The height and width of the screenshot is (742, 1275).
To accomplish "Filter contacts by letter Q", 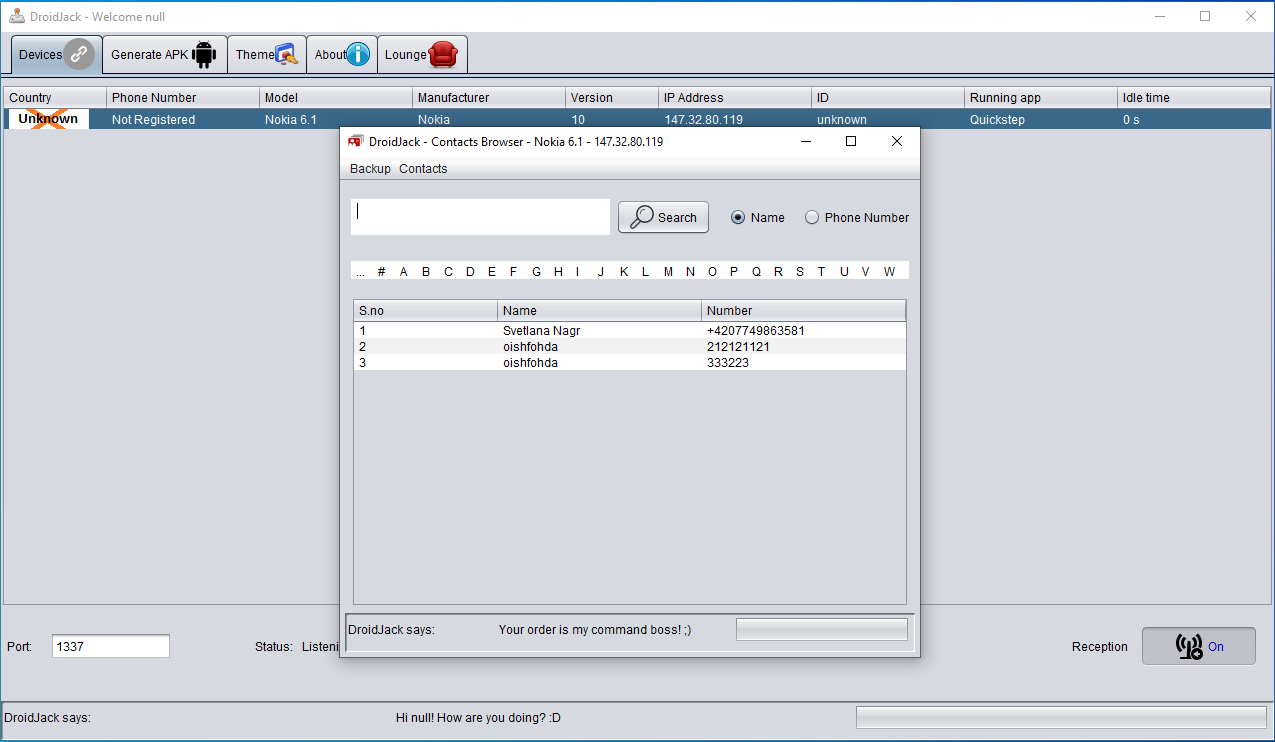I will (x=756, y=271).
